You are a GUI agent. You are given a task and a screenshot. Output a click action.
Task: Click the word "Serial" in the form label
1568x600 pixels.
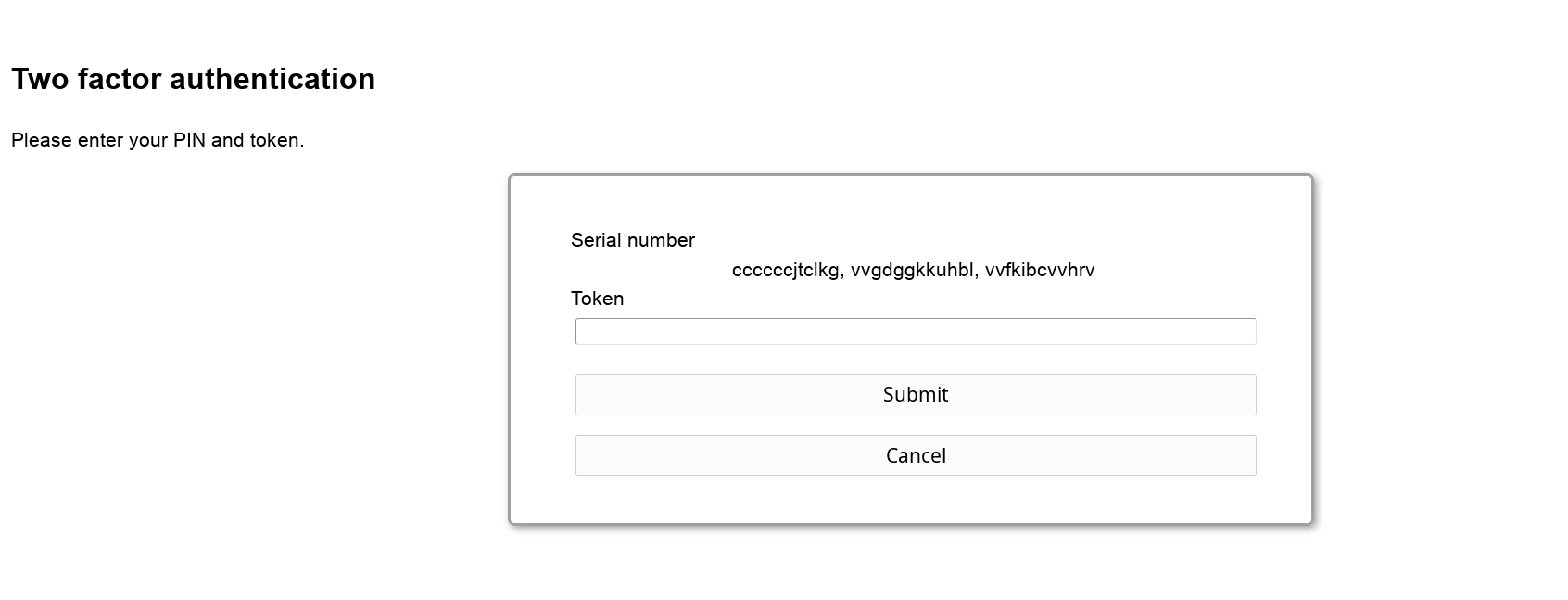(x=596, y=240)
